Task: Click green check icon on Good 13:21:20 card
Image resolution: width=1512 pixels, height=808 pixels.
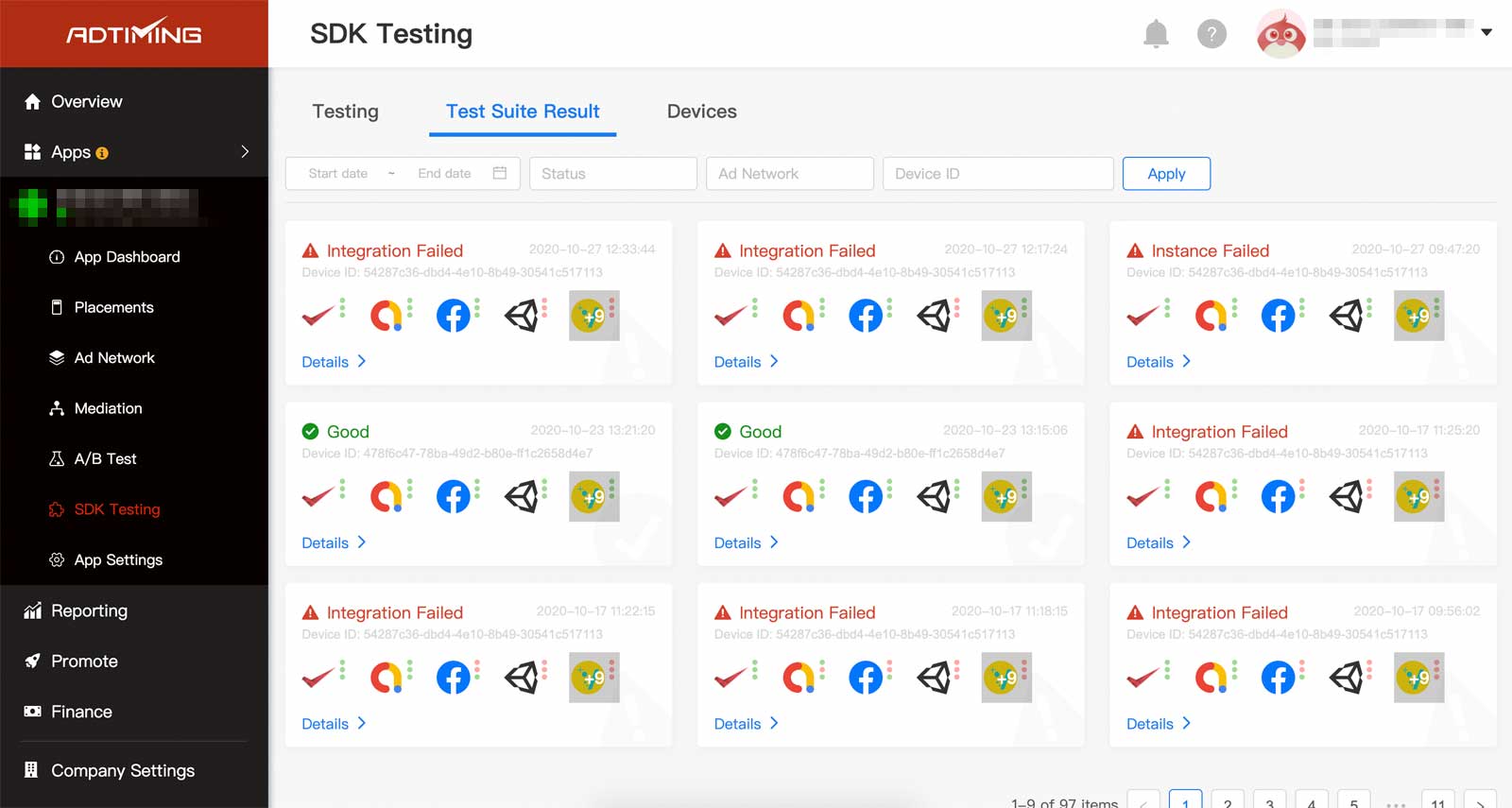Action: point(310,432)
